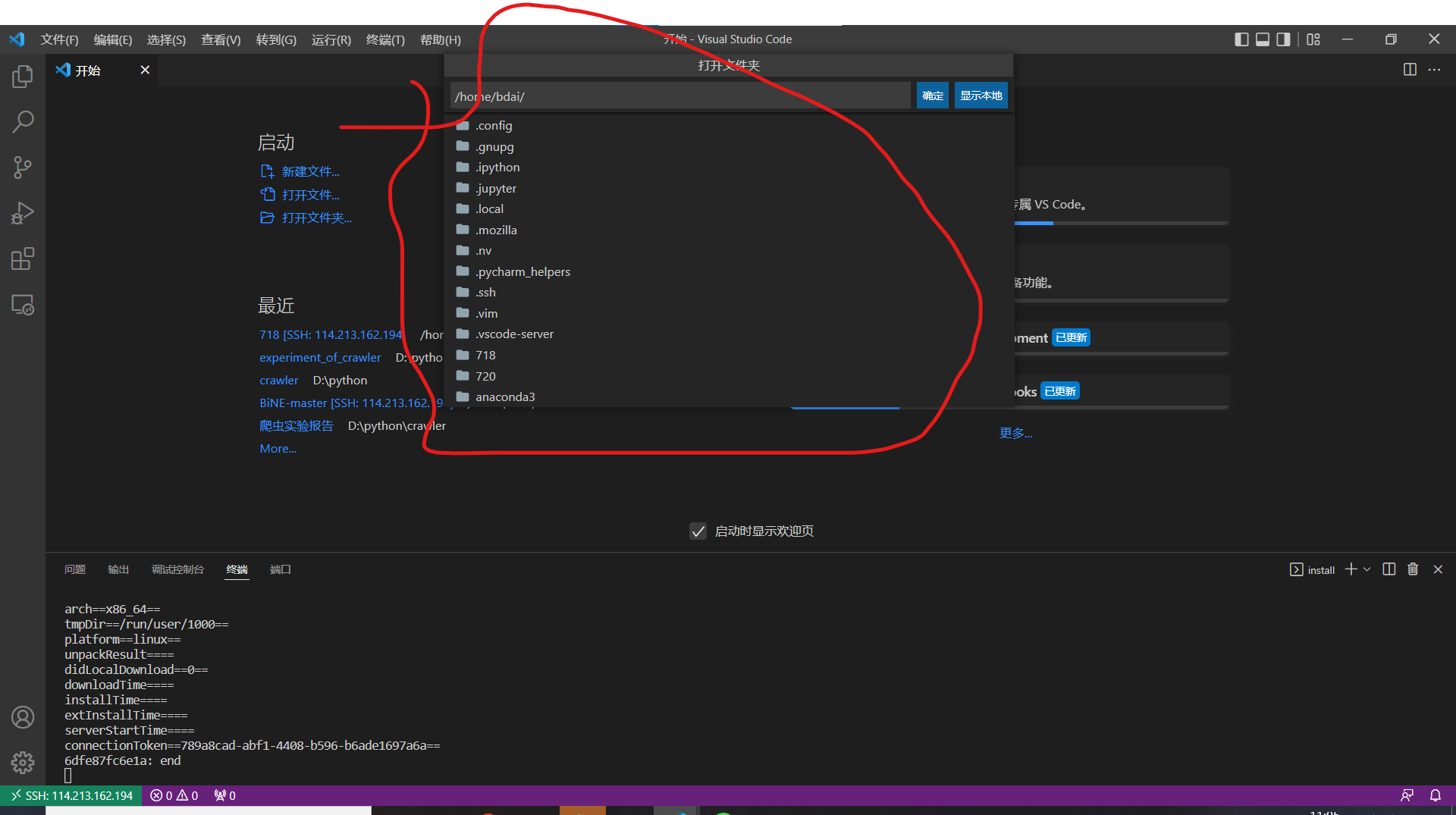This screenshot has width=1456, height=815.
Task: Open notifications bell in status bar
Action: tap(1436, 795)
